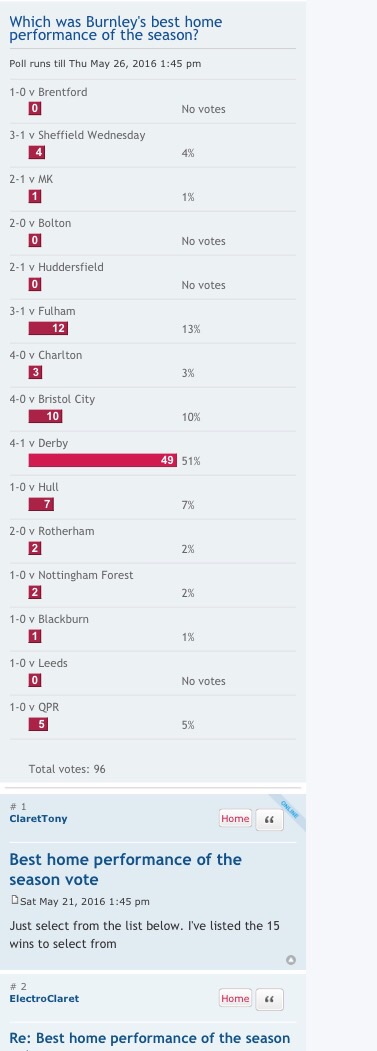Click the back-to-top circle icon in post 1
This screenshot has width=377, height=1051.
[x=290, y=960]
